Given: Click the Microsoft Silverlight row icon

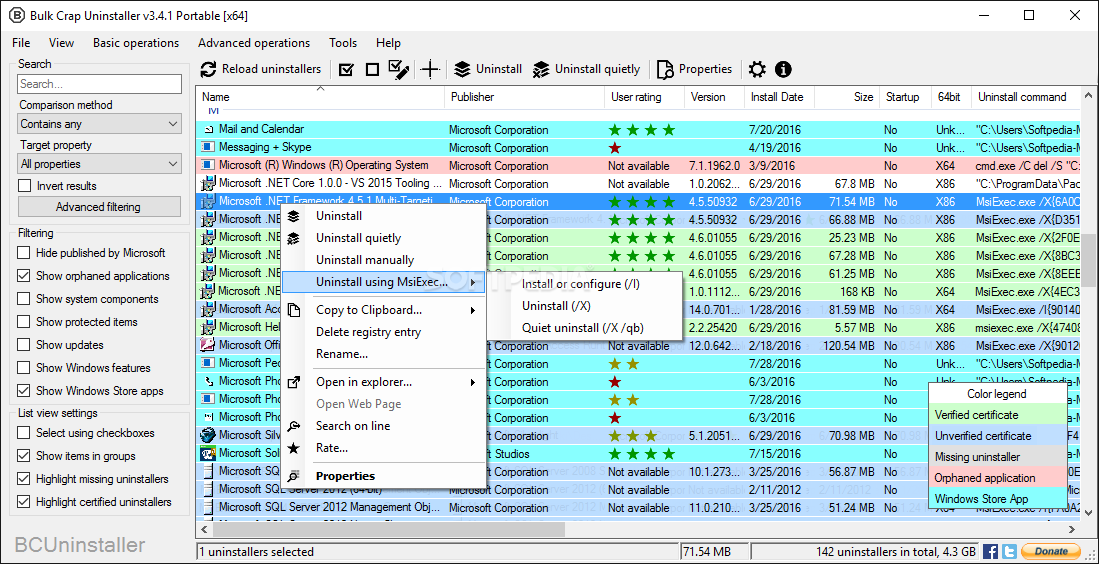Looking at the screenshot, I should (x=208, y=435).
